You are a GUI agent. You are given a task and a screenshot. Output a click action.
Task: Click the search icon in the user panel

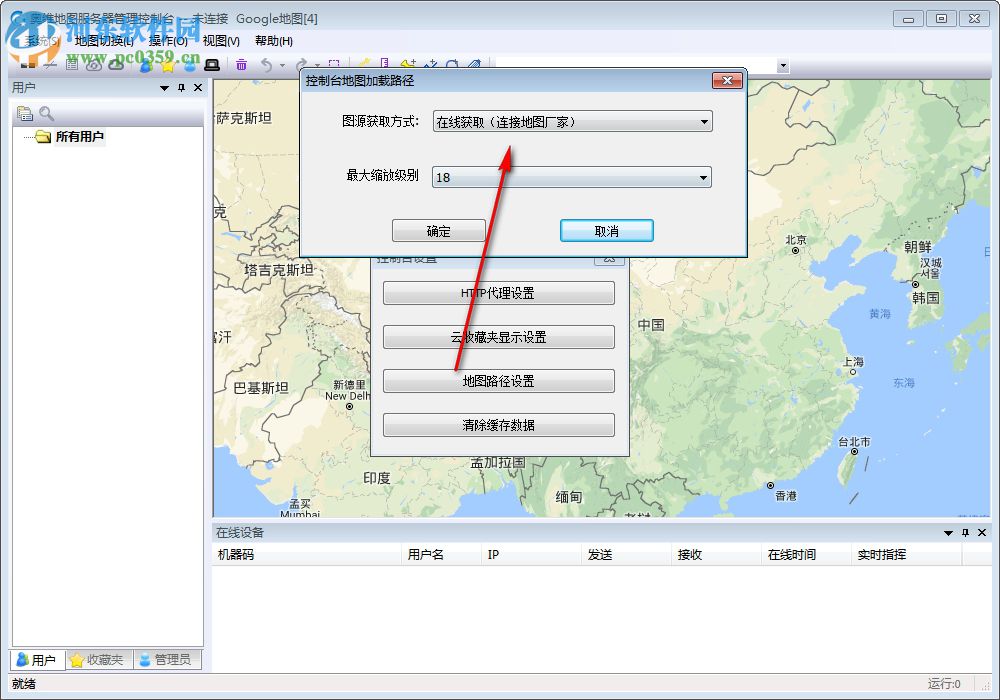pyautogui.click(x=44, y=112)
